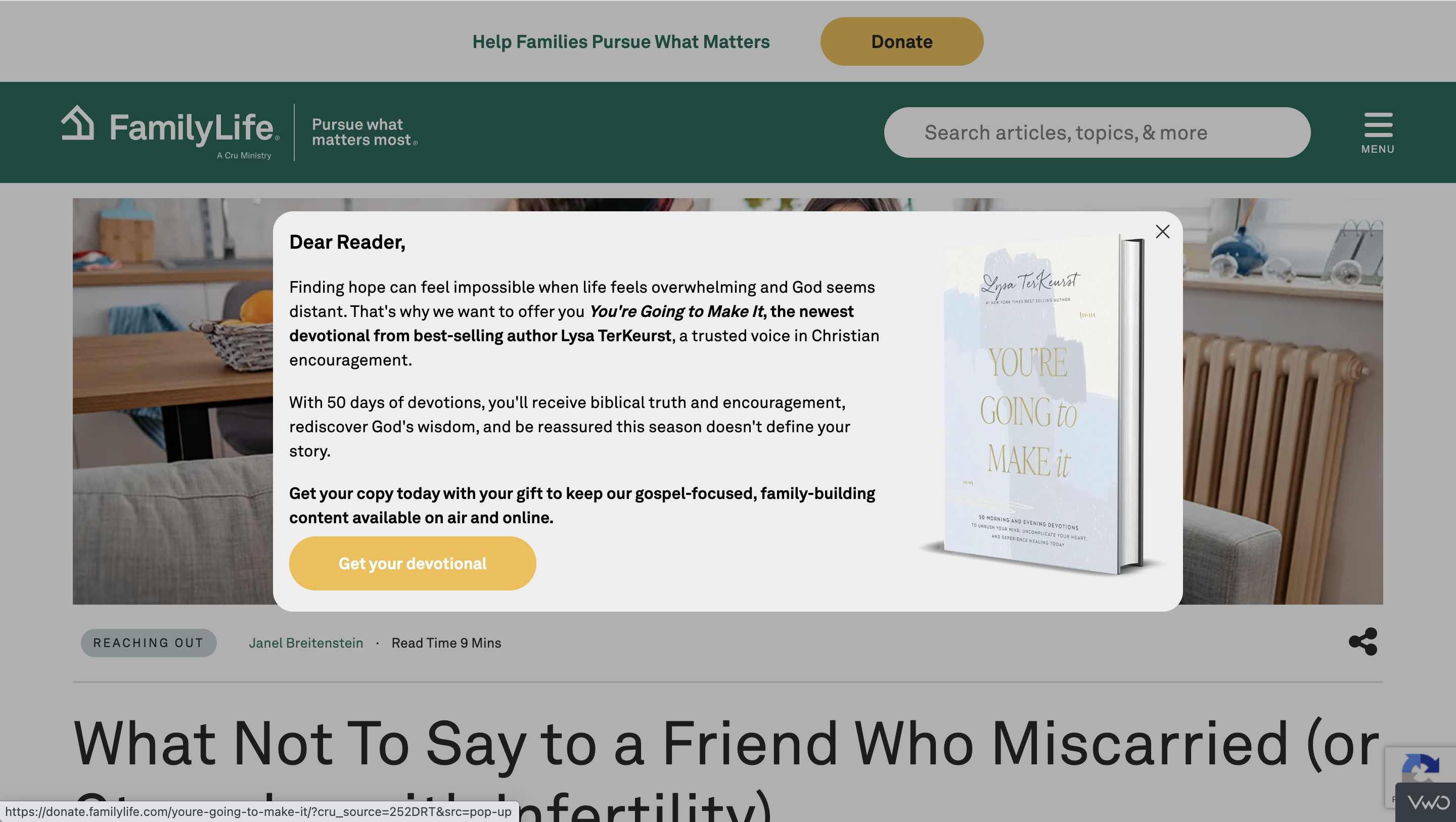Click the Pursue what matters most tagline
This screenshot has height=822, width=1456.
pos(364,132)
